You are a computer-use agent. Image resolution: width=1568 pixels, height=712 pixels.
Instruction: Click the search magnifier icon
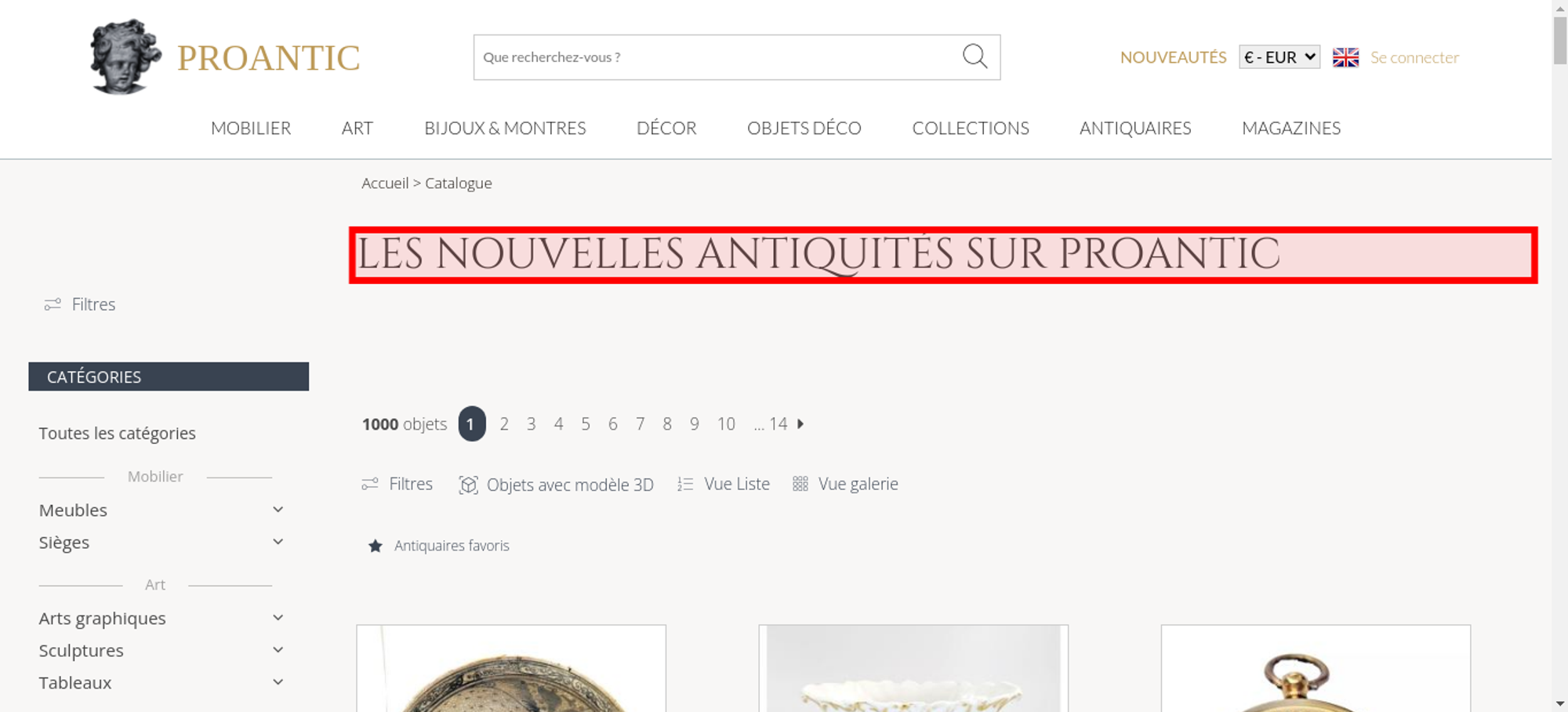[x=975, y=56]
